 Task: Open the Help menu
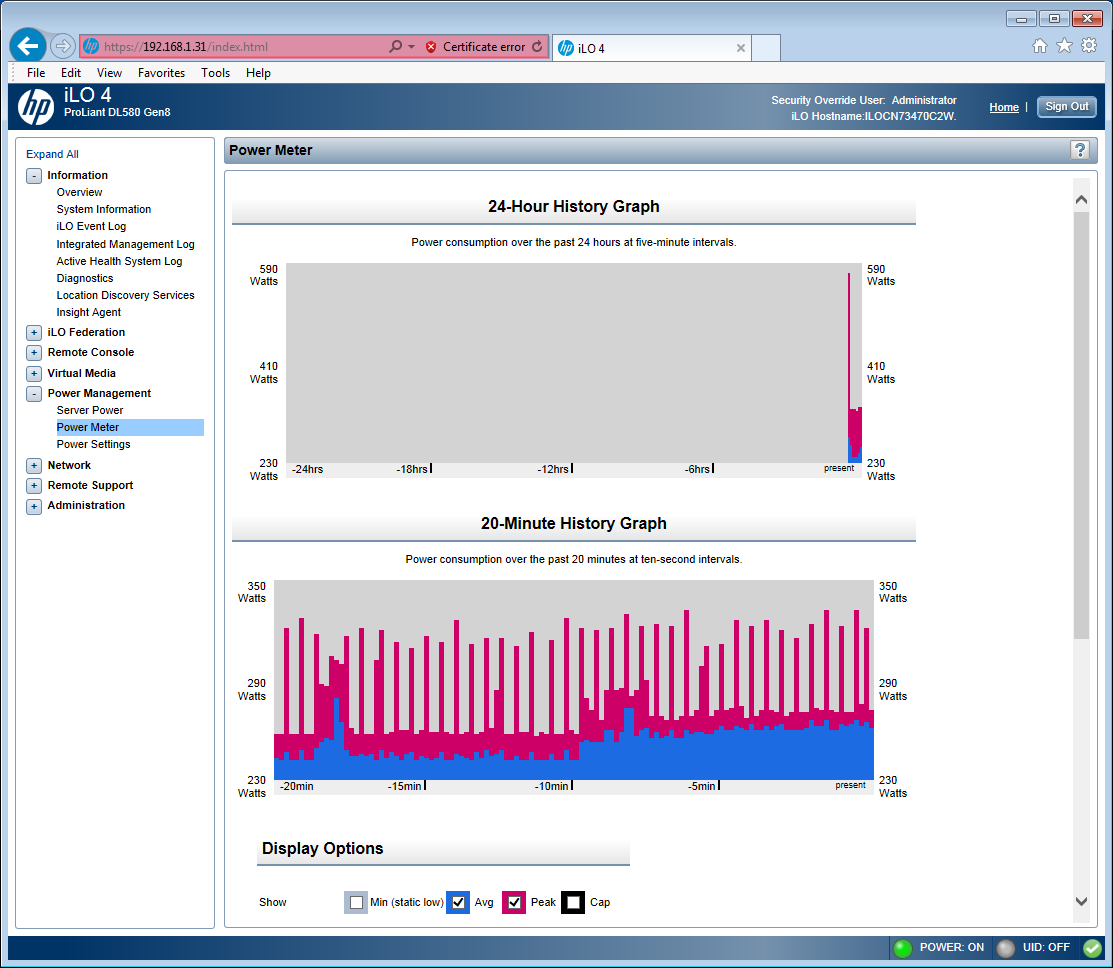pos(258,72)
